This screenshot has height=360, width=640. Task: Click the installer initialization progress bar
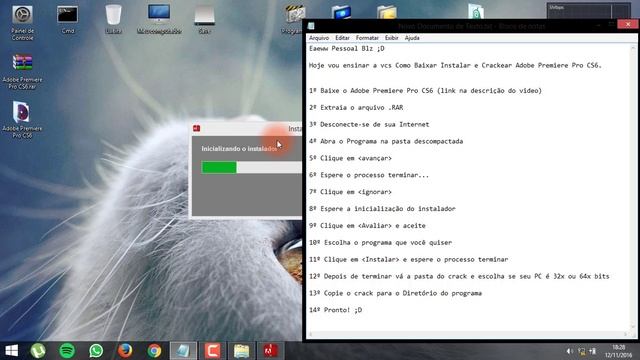(251, 167)
